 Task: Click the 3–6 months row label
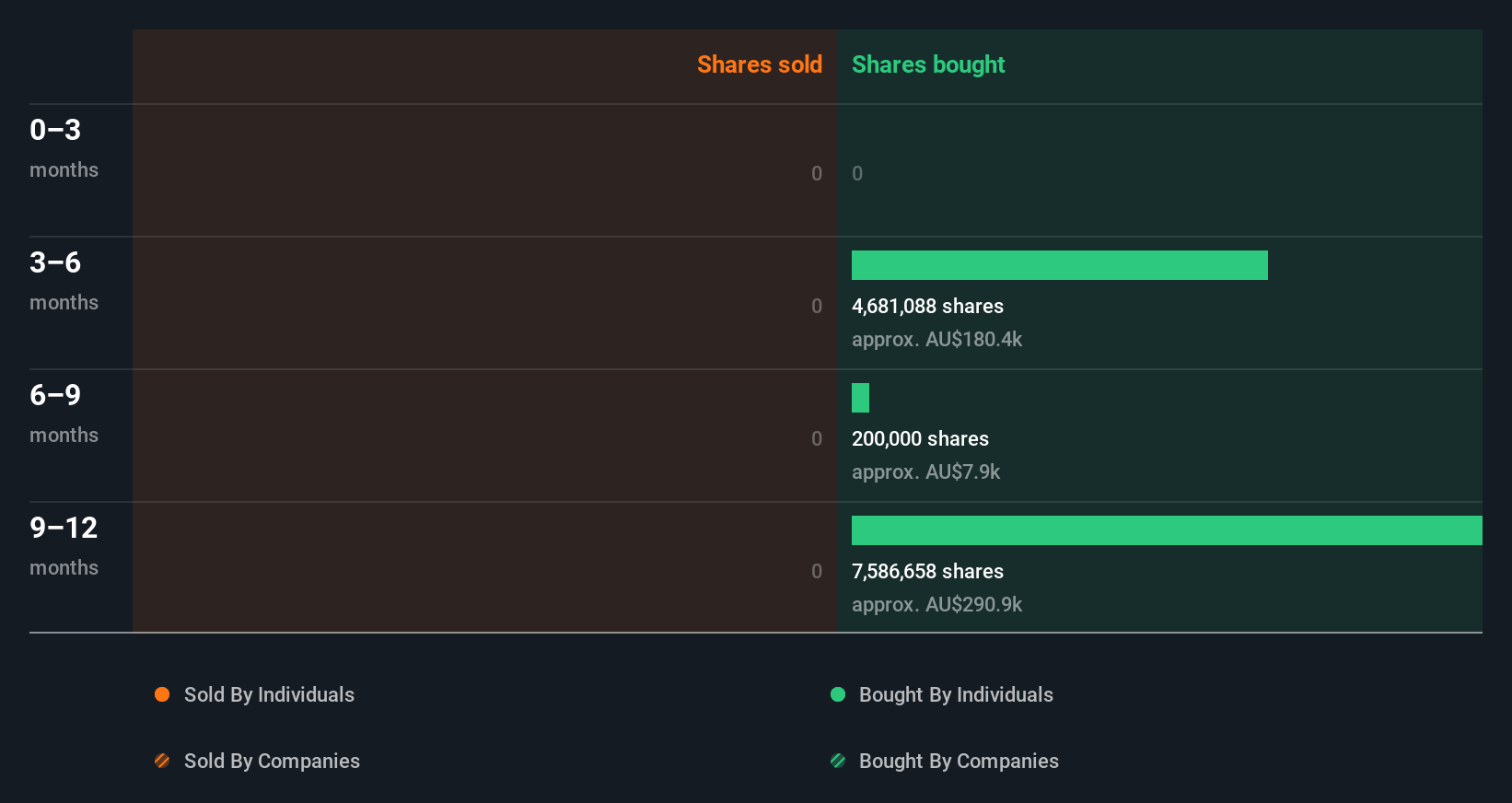[64, 280]
